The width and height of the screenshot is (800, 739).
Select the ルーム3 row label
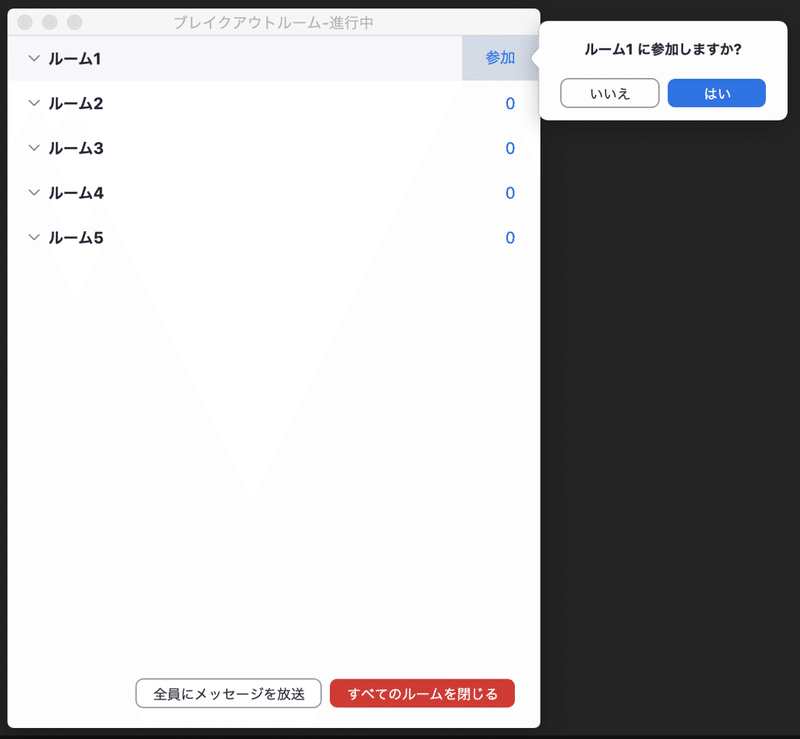coord(76,148)
